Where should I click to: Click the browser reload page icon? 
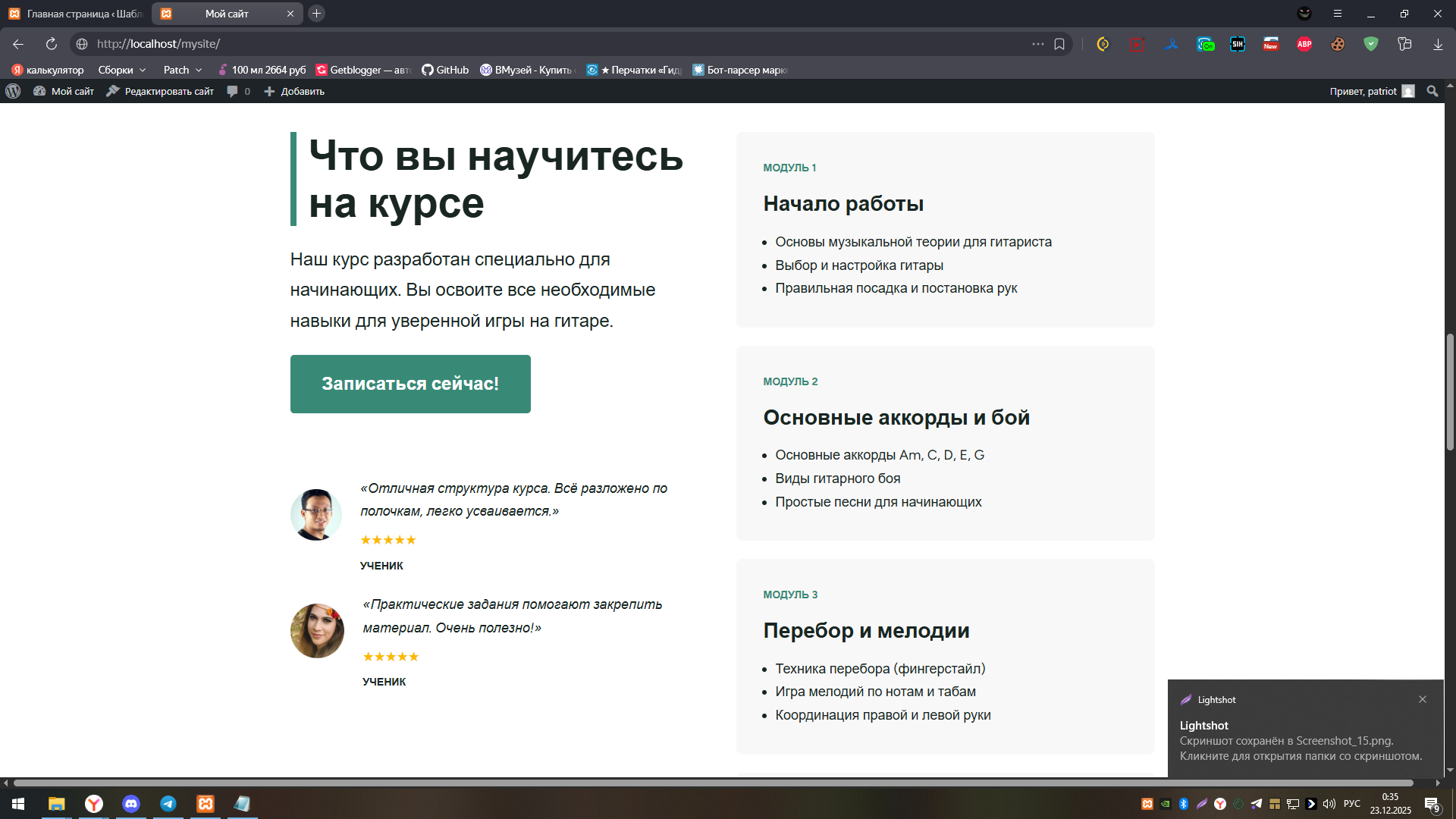click(51, 44)
